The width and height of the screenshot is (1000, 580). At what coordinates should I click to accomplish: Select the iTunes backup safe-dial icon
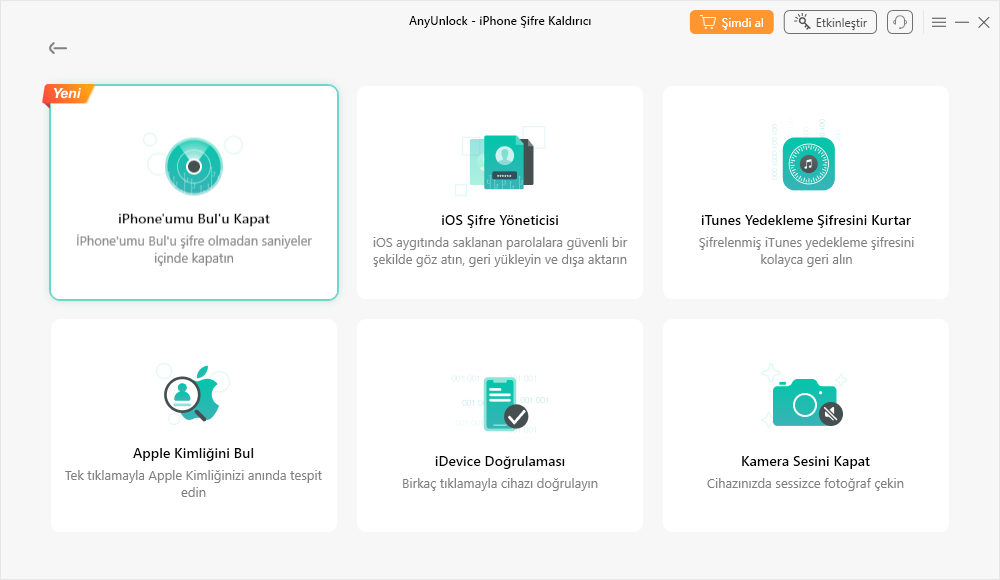(809, 164)
